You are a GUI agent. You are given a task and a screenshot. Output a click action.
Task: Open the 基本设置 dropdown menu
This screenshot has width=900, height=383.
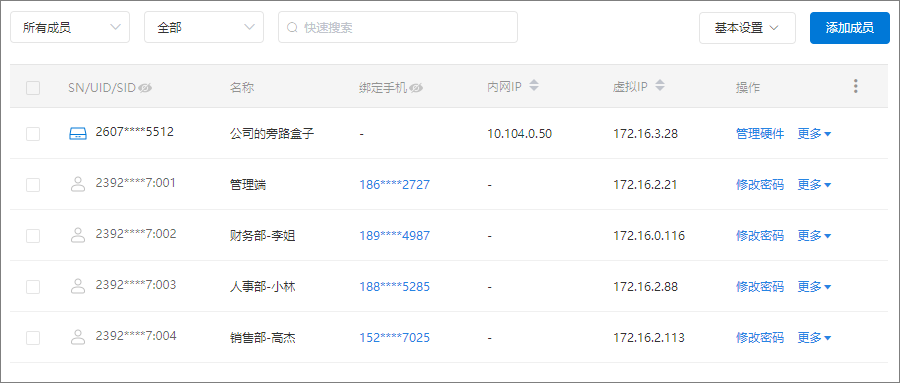[747, 28]
